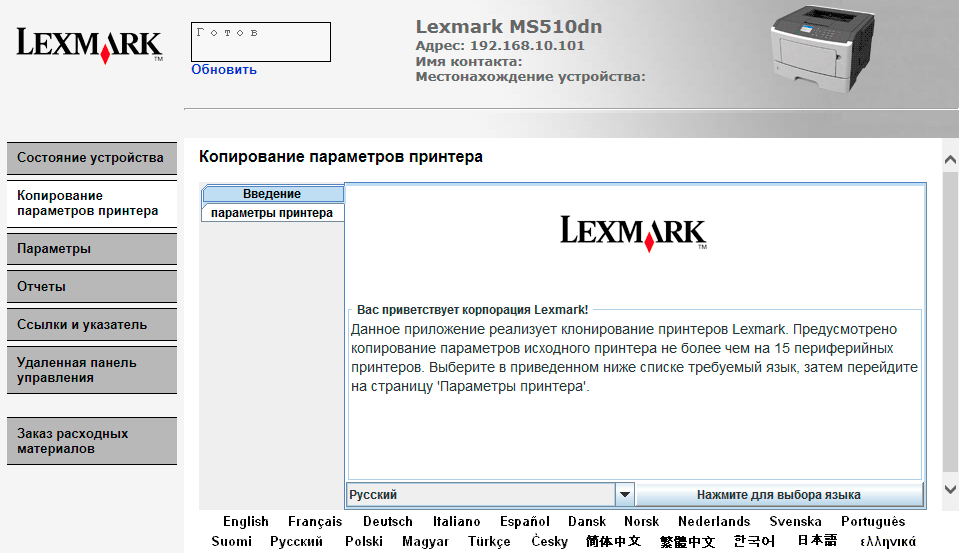Click the Имя контакта: label
The image size is (959, 553).
[469, 61]
